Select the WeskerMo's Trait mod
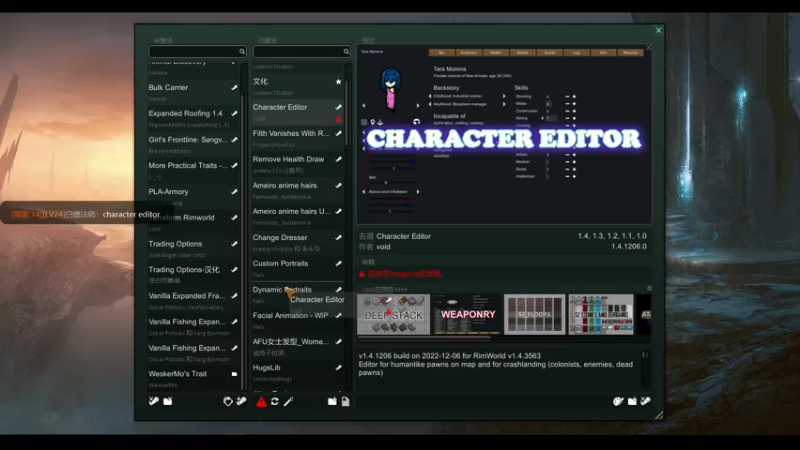 coord(193,378)
